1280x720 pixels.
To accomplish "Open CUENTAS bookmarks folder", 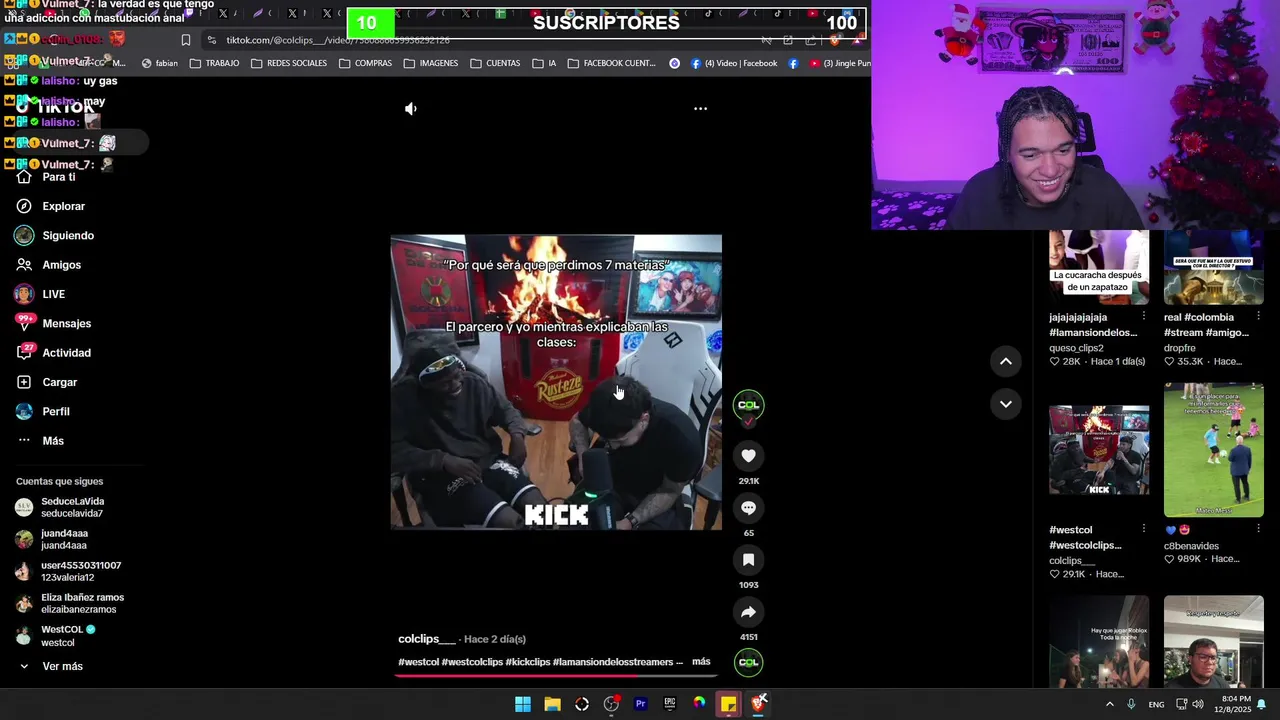I will pos(495,63).
